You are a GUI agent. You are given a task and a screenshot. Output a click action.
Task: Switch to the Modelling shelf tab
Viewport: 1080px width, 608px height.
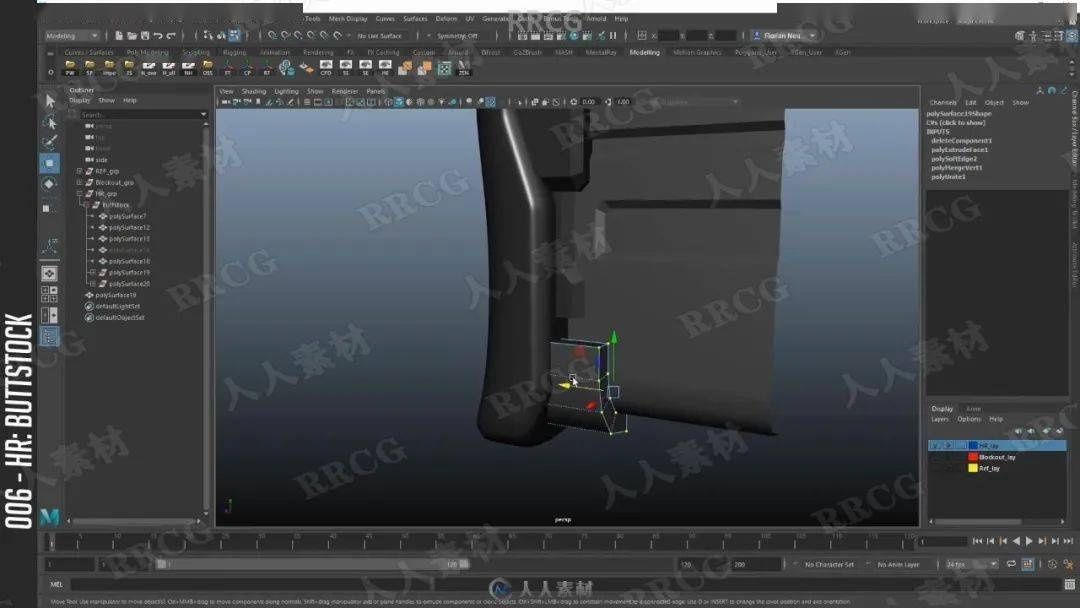pyautogui.click(x=645, y=52)
